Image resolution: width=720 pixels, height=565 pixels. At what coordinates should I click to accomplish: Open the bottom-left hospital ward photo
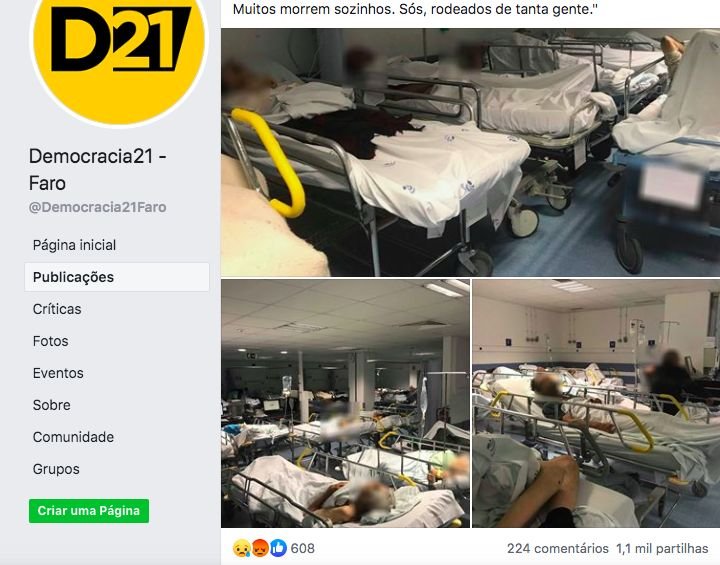coord(345,403)
